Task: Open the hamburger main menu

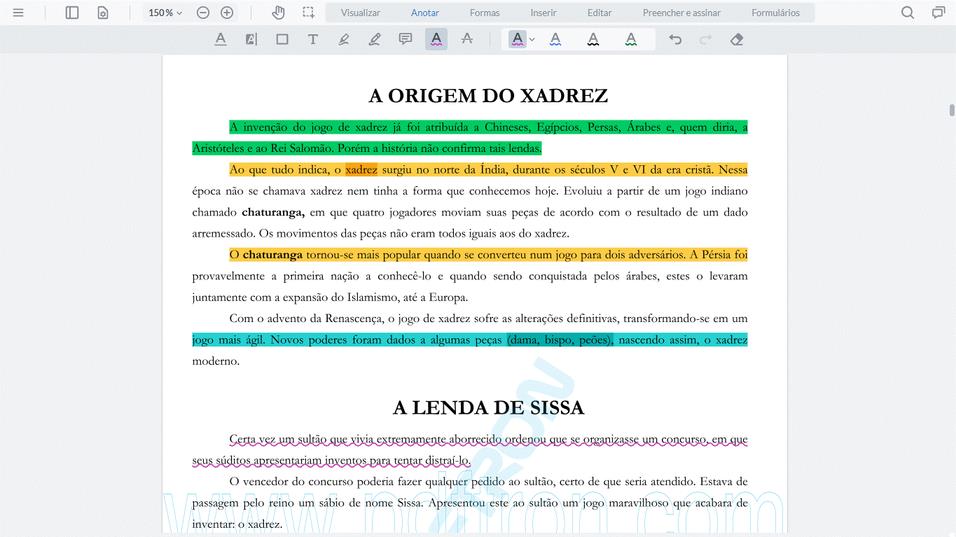Action: [18, 13]
